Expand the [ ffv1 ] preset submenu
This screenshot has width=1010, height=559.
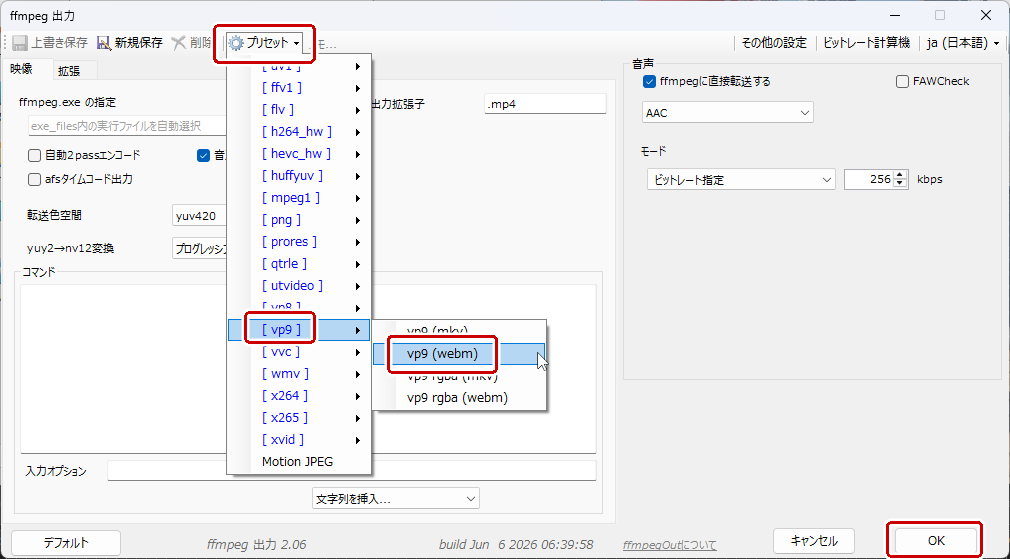pyautogui.click(x=299, y=88)
